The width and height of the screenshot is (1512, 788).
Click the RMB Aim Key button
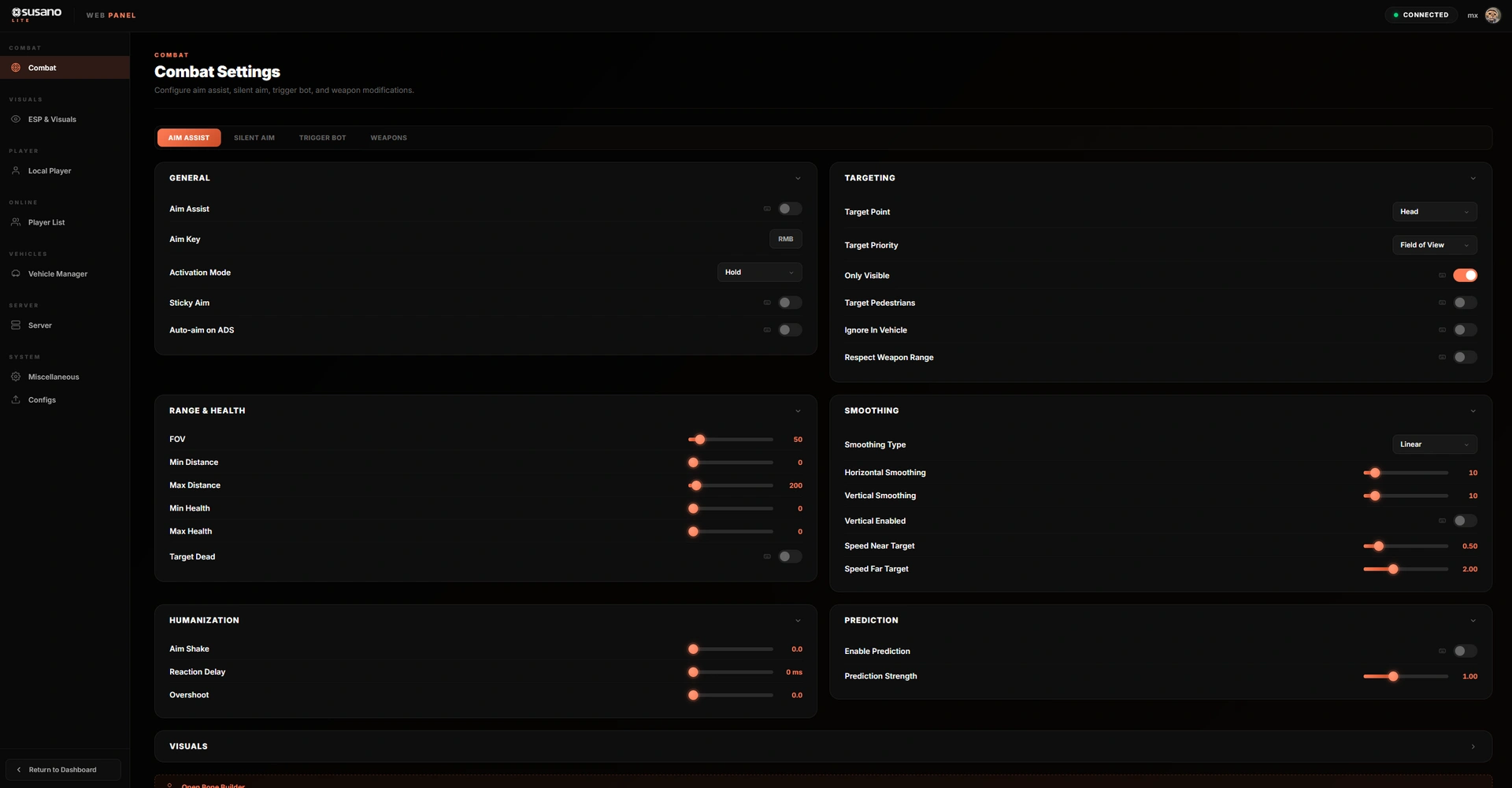tap(786, 239)
